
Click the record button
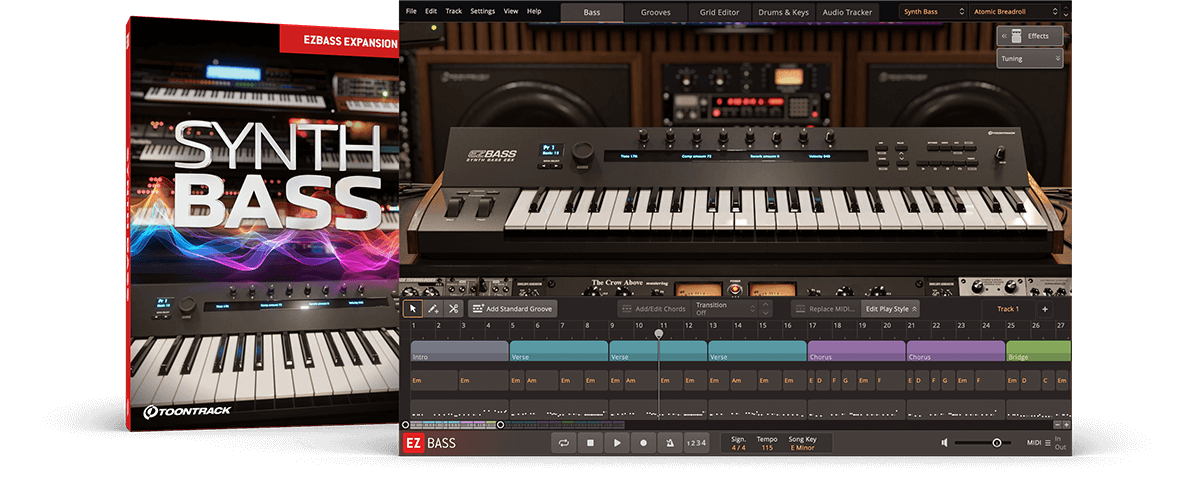click(x=643, y=443)
